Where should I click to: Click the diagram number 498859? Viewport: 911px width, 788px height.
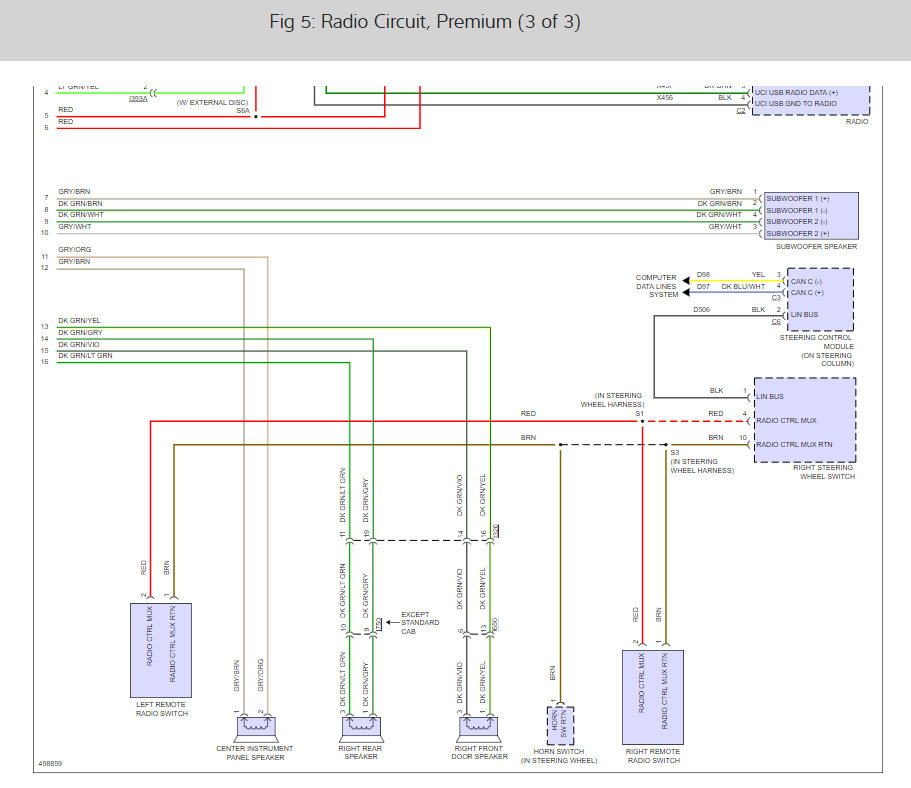tap(50, 764)
